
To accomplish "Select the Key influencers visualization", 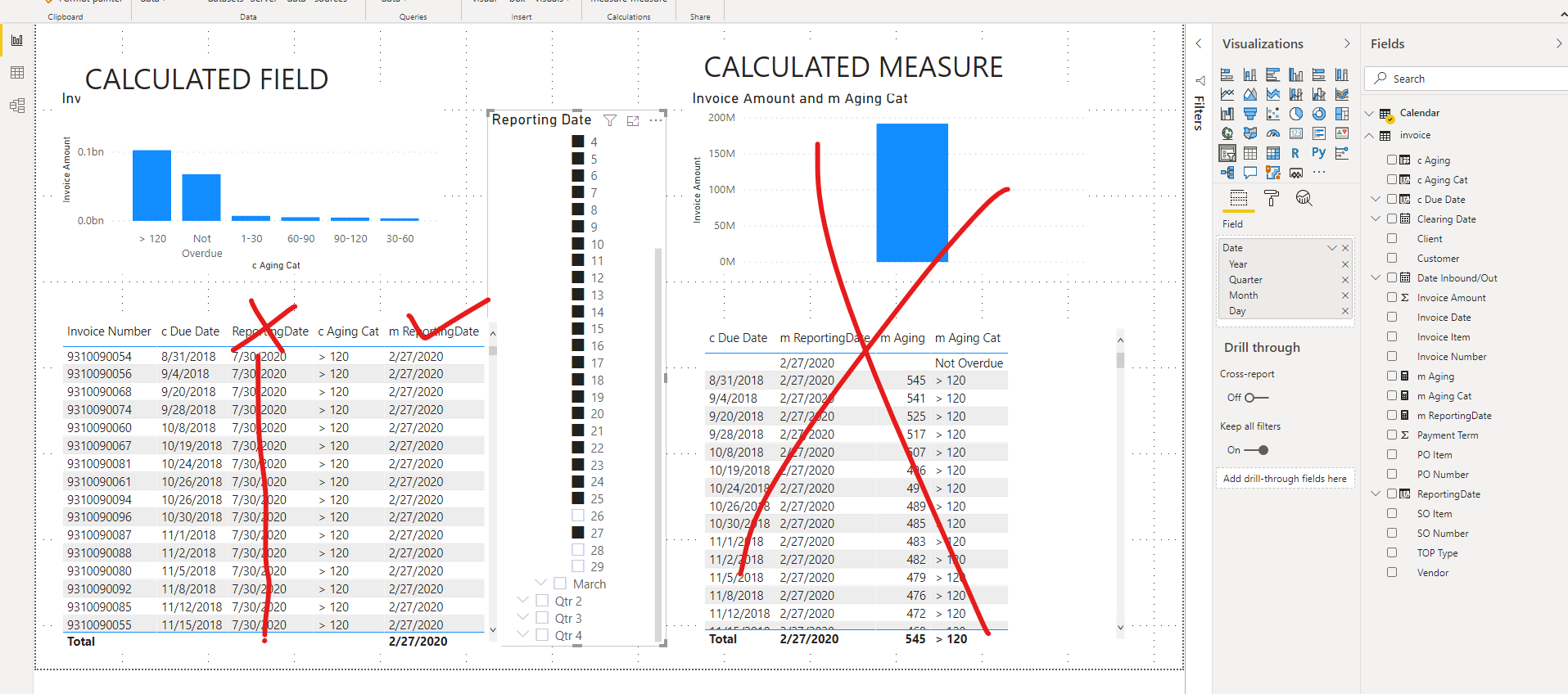I will coord(1342,153).
